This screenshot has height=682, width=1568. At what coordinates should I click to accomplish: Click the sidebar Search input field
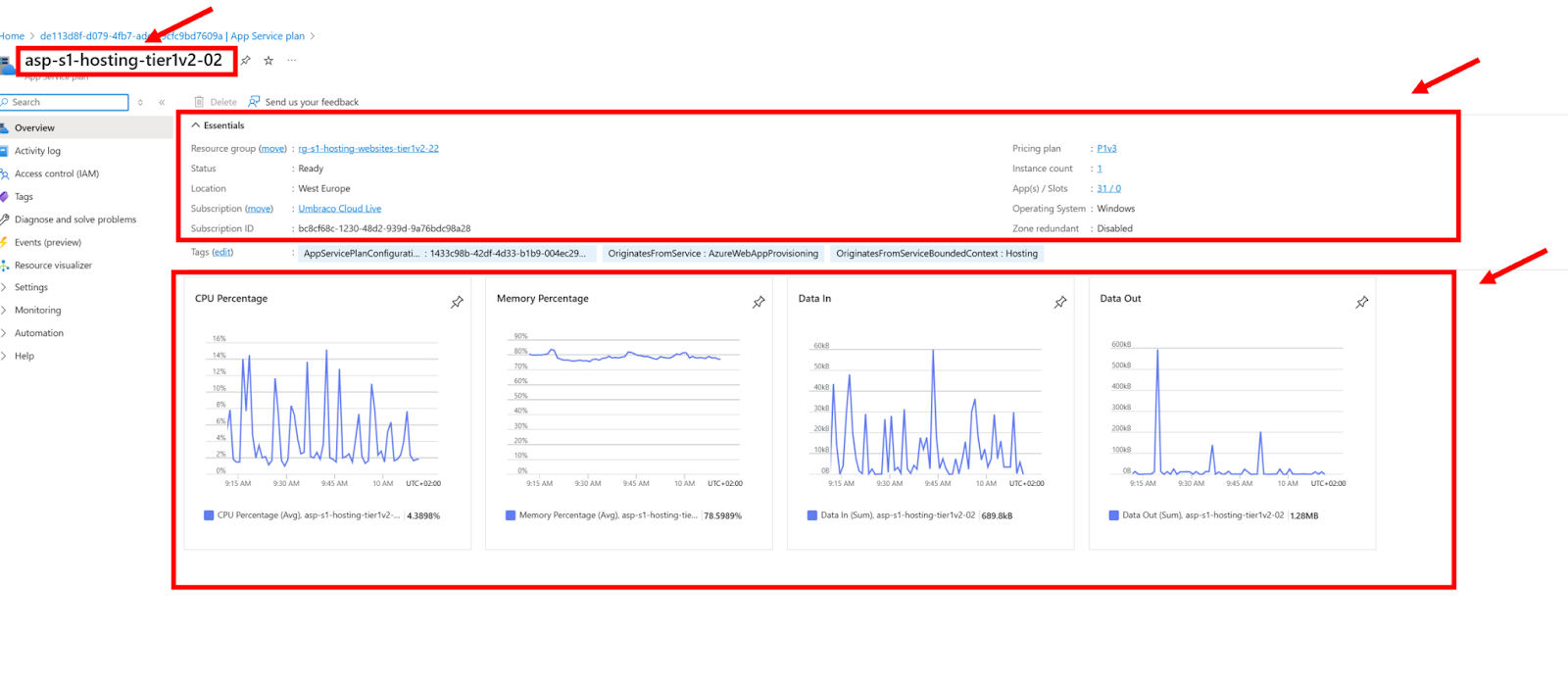pos(67,102)
